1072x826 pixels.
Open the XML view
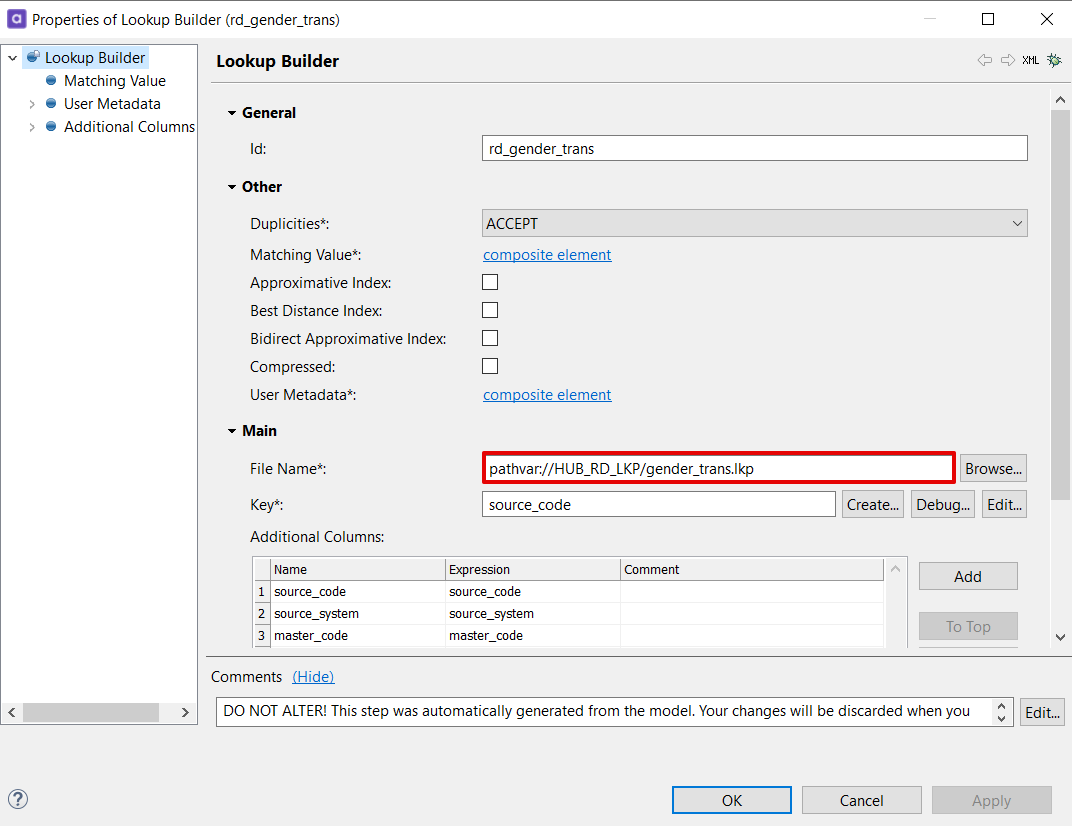click(x=1030, y=60)
